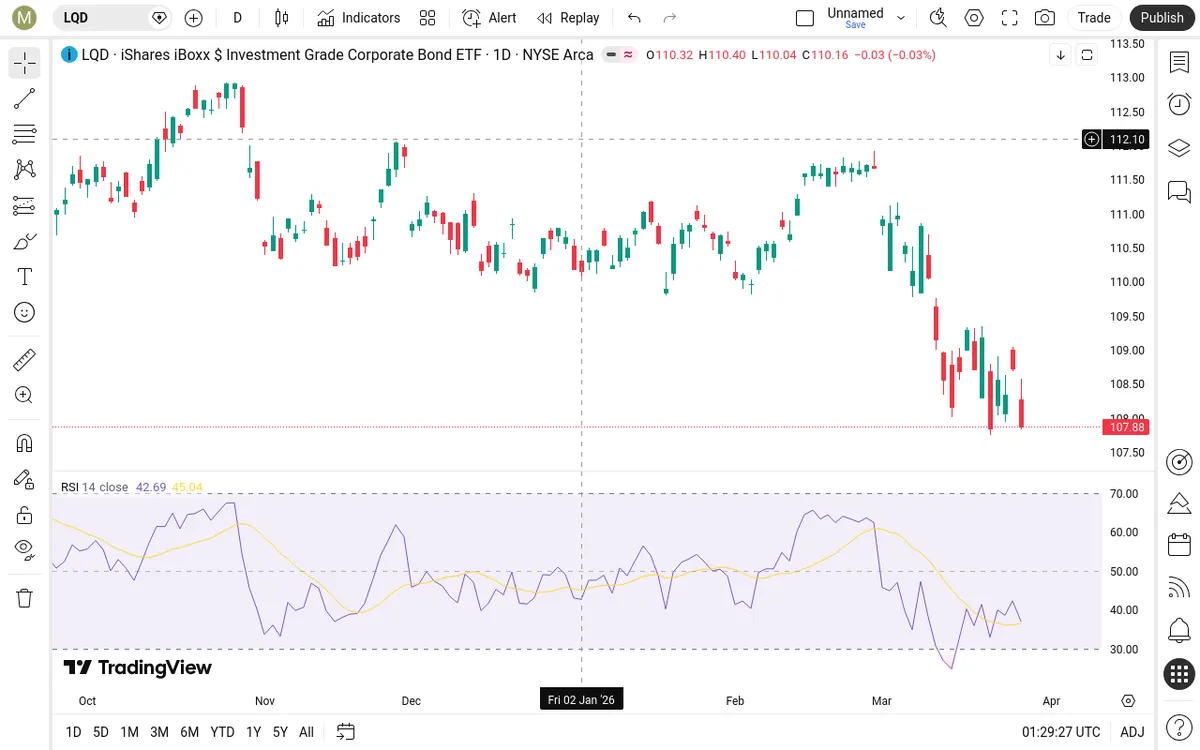Change the candlestick chart style
The height and width of the screenshot is (750, 1200).
[x=282, y=18]
